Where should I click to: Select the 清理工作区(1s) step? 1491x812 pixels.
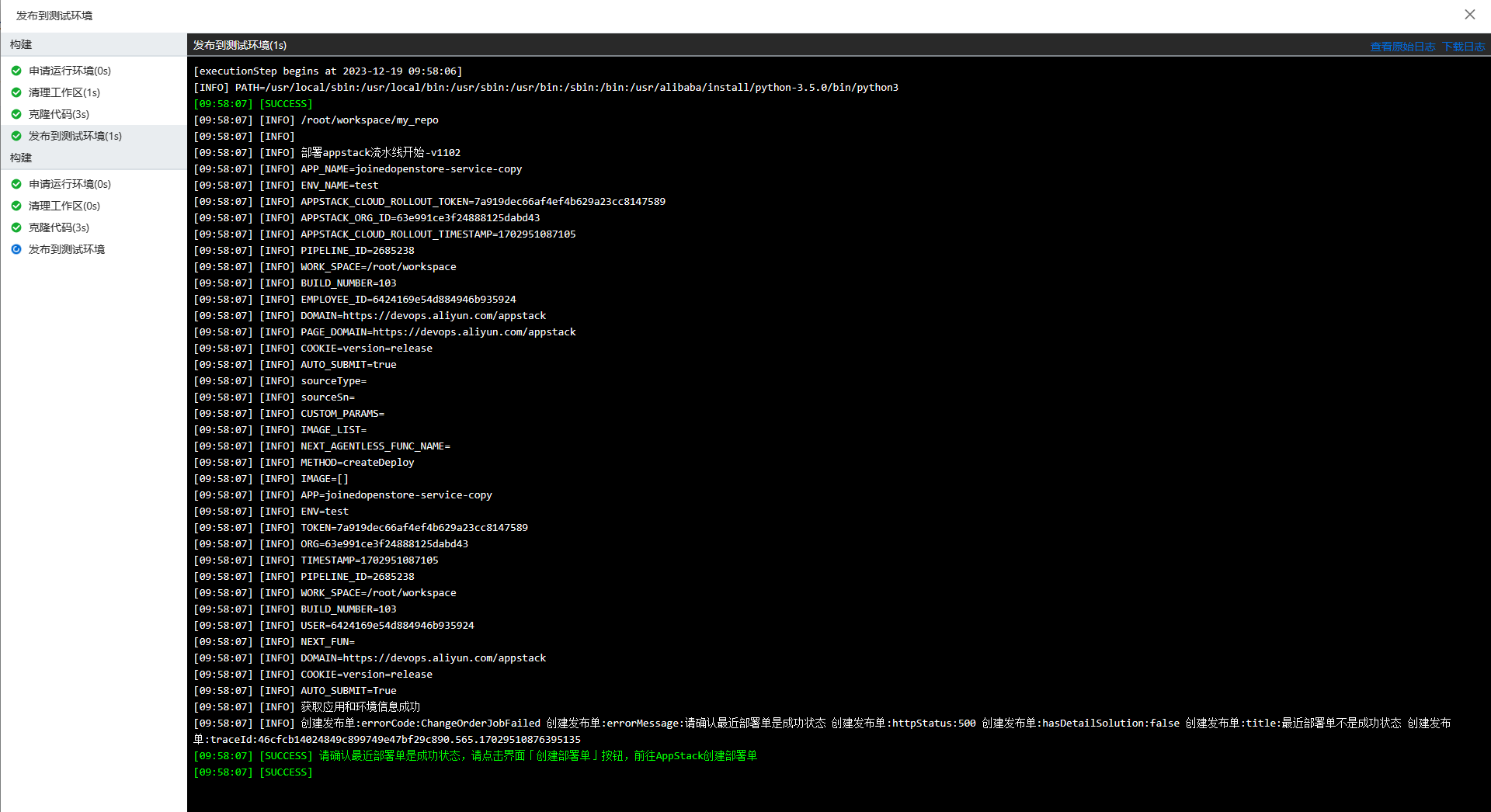(x=64, y=92)
